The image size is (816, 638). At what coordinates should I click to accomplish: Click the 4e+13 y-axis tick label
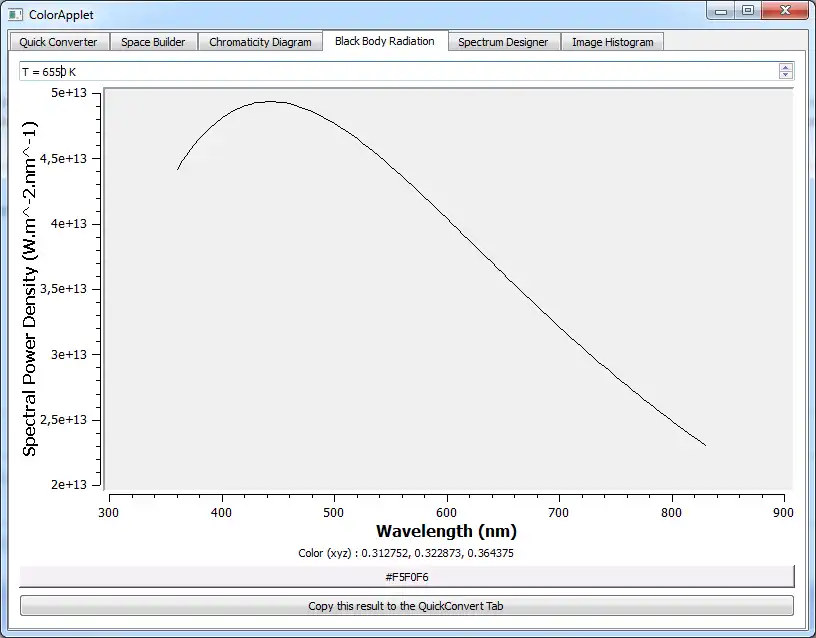pyautogui.click(x=69, y=224)
